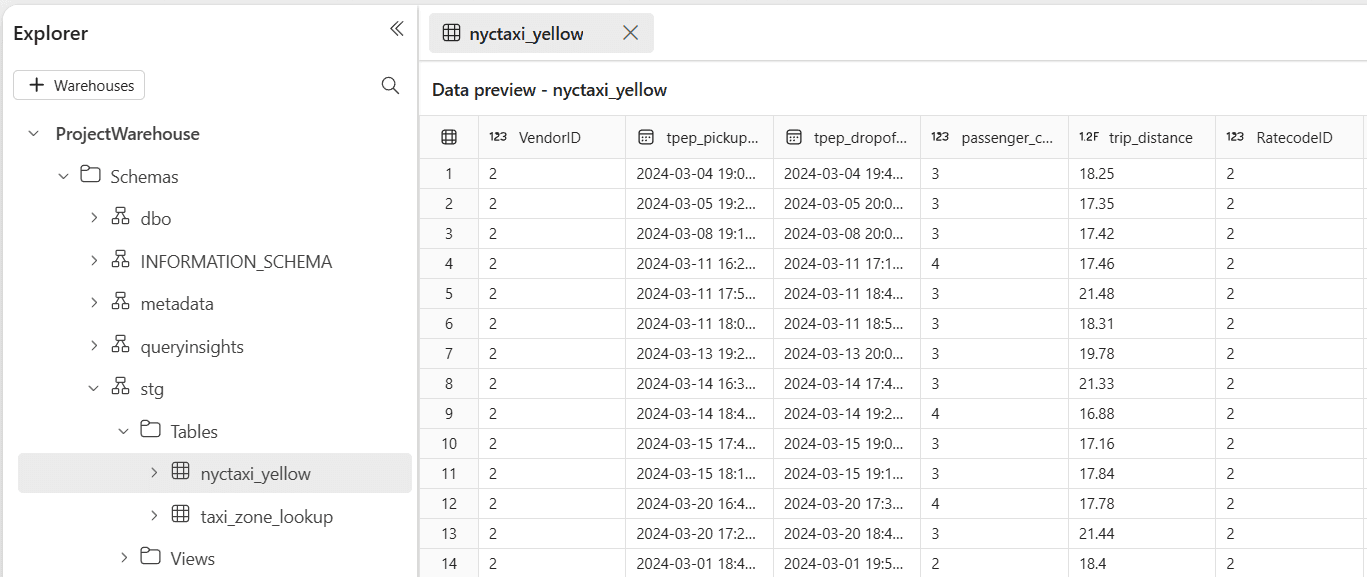Click integer type icon on VendorID column
The height and width of the screenshot is (577, 1367).
(498, 138)
